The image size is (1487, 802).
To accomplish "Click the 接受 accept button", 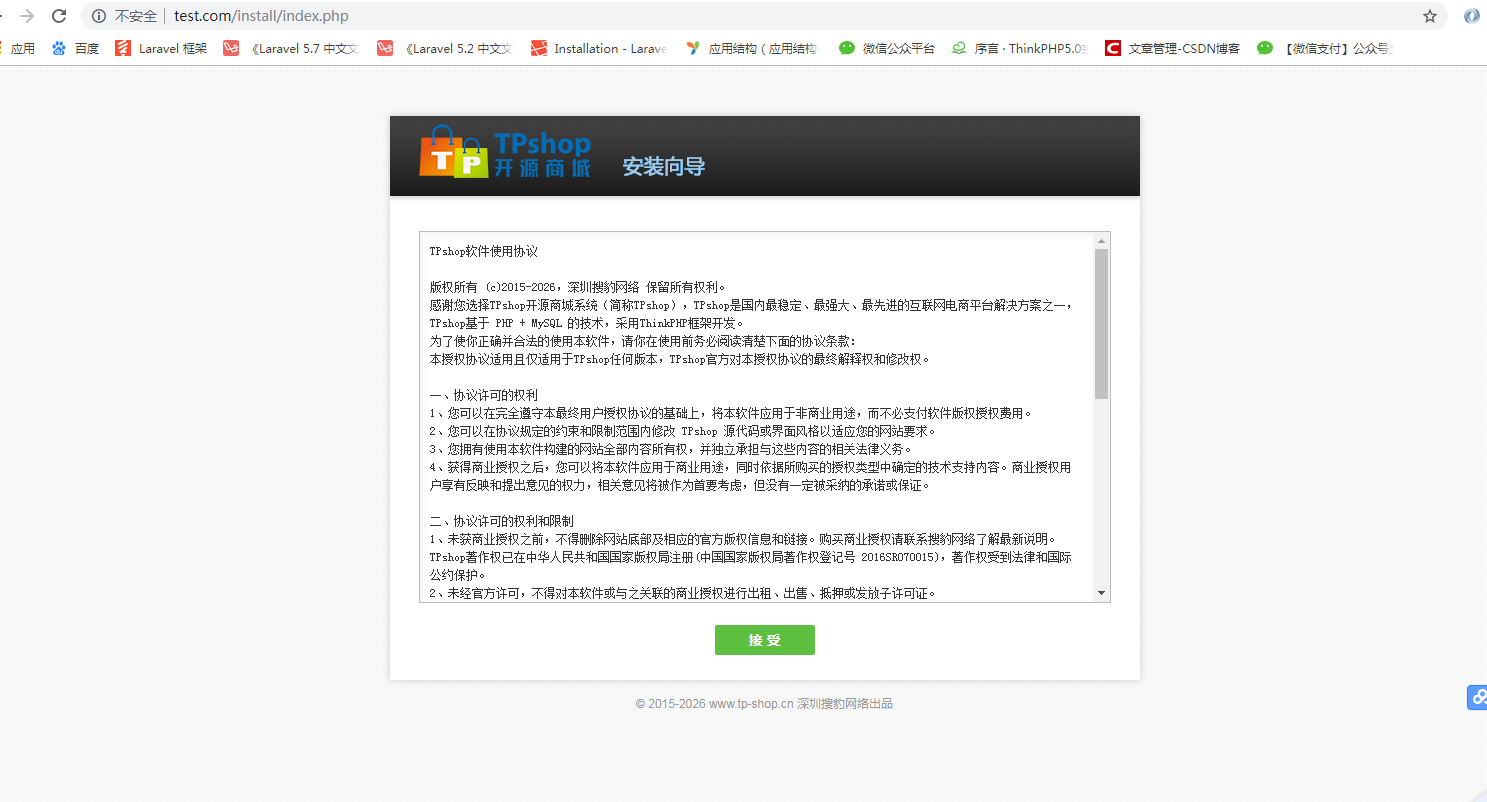I will [764, 640].
